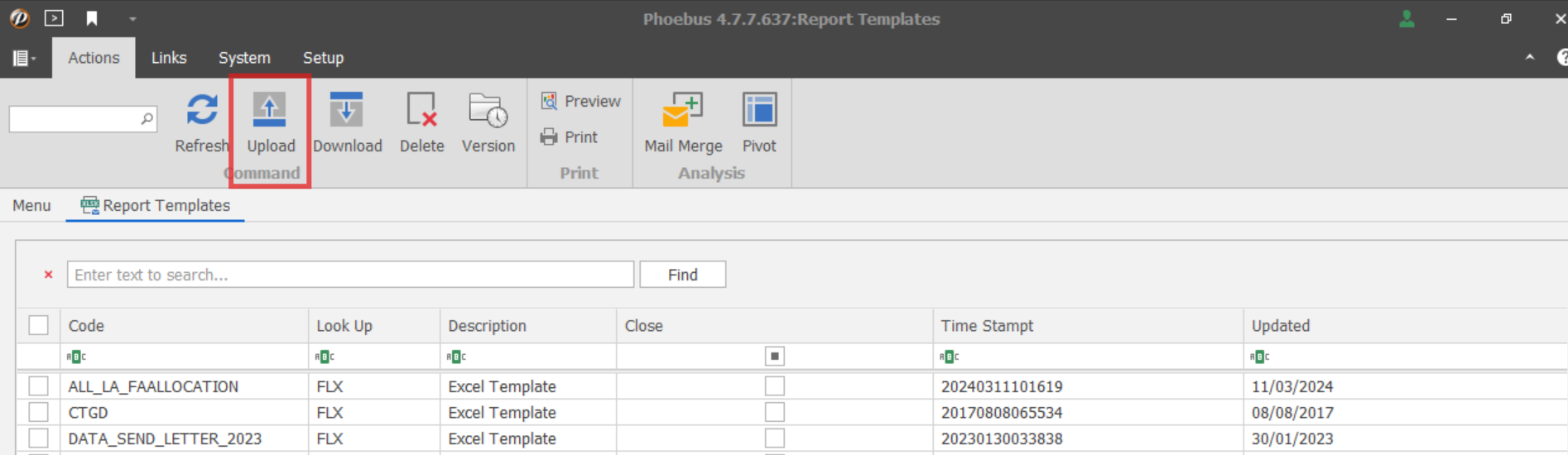Open the Version history icon
1568x455 pixels.
[488, 111]
